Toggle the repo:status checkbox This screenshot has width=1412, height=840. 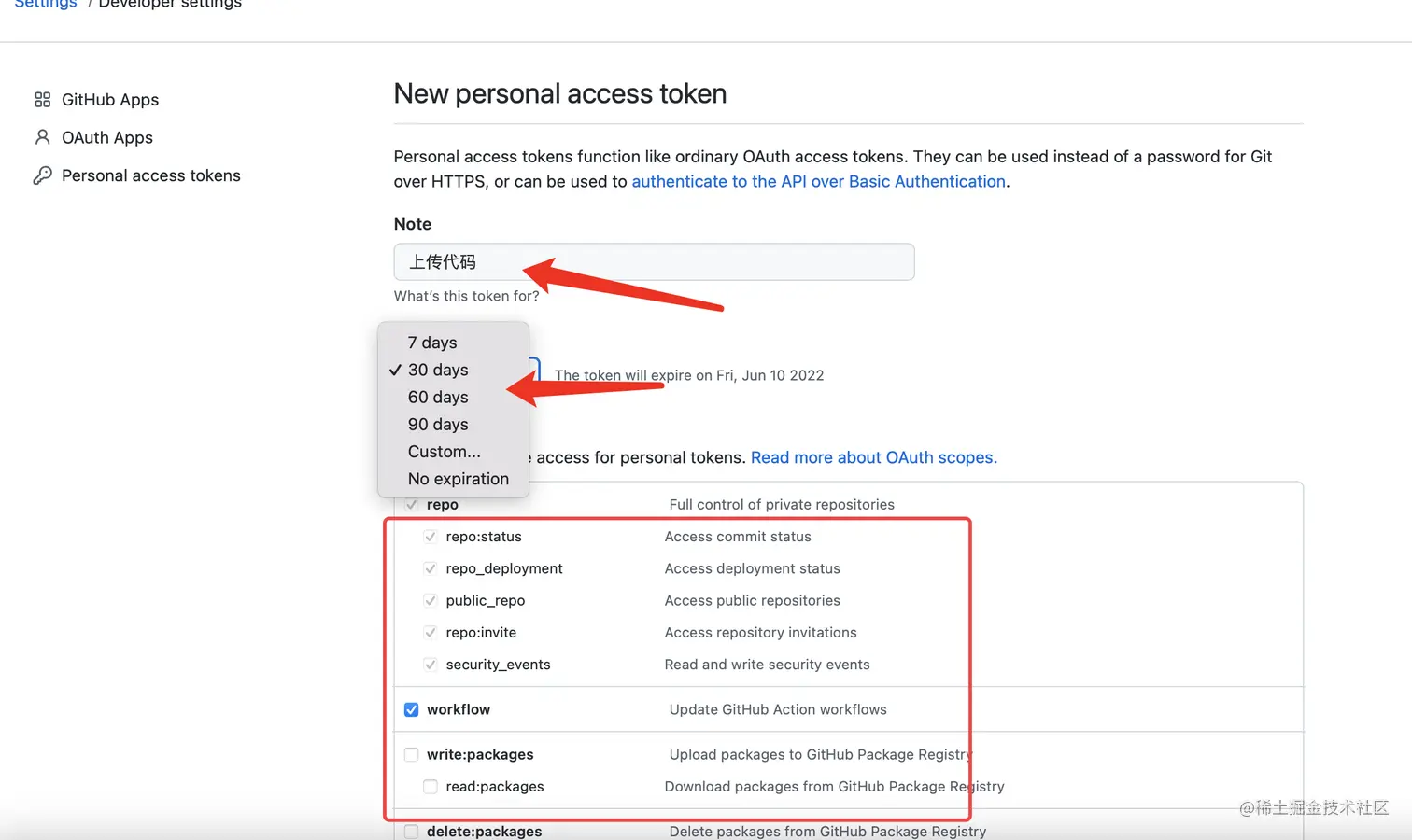pyautogui.click(x=431, y=537)
